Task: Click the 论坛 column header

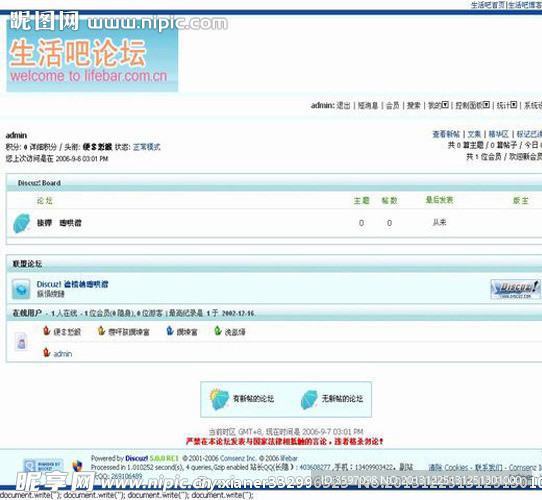Action: pos(45,201)
